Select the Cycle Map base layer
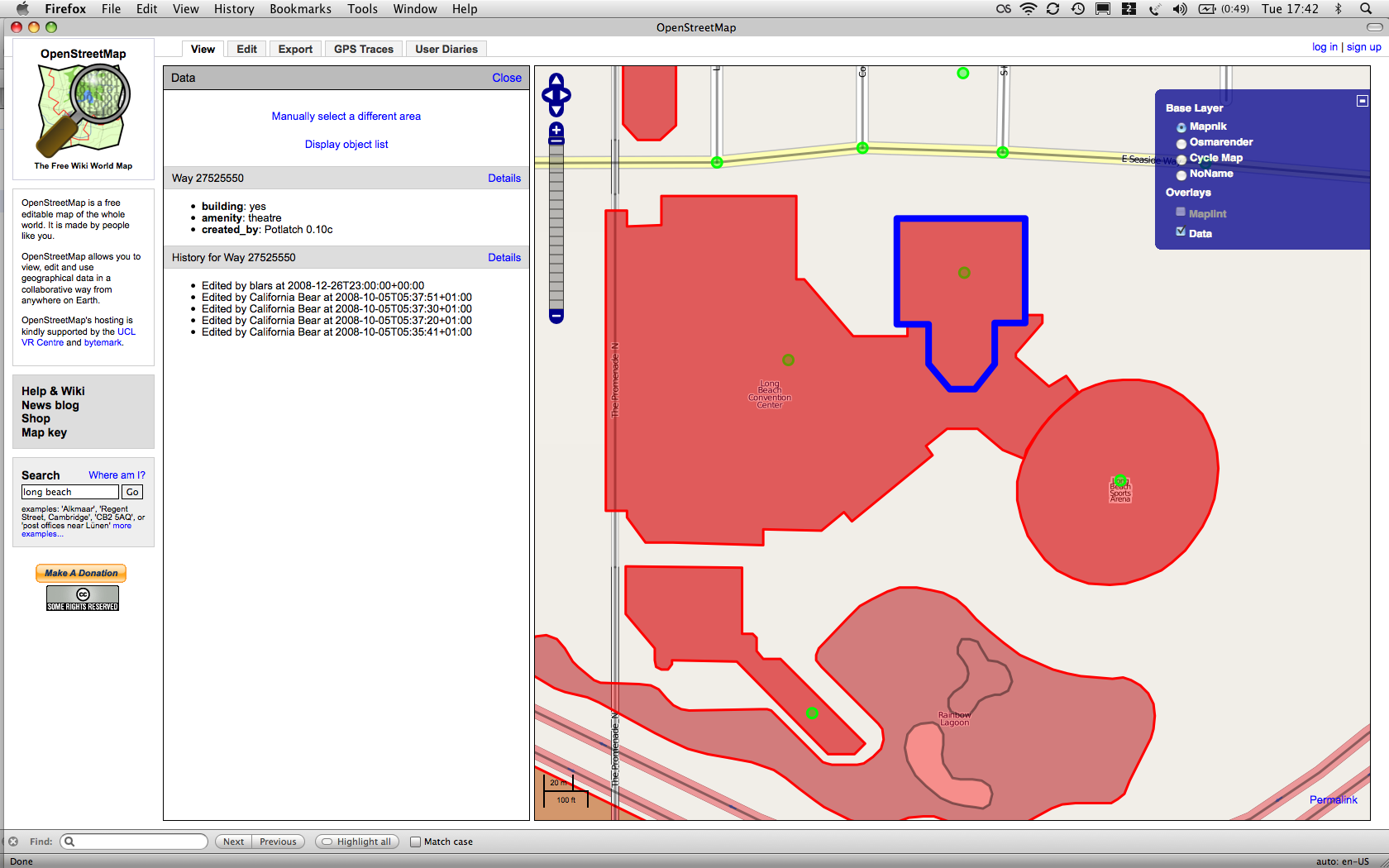The height and width of the screenshot is (868, 1389). tap(1181, 159)
